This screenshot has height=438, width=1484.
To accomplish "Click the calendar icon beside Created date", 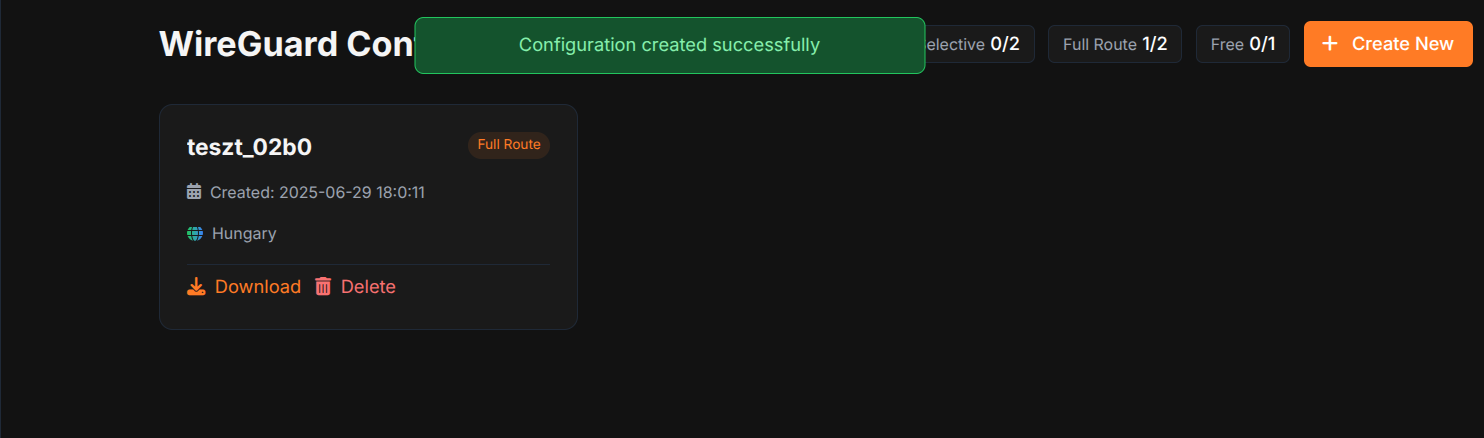I will pos(194,192).
